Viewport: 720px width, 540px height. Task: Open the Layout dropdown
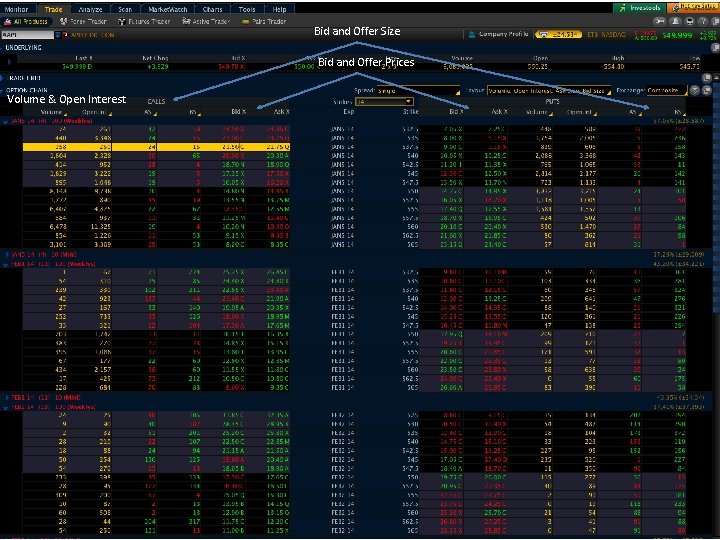point(549,91)
